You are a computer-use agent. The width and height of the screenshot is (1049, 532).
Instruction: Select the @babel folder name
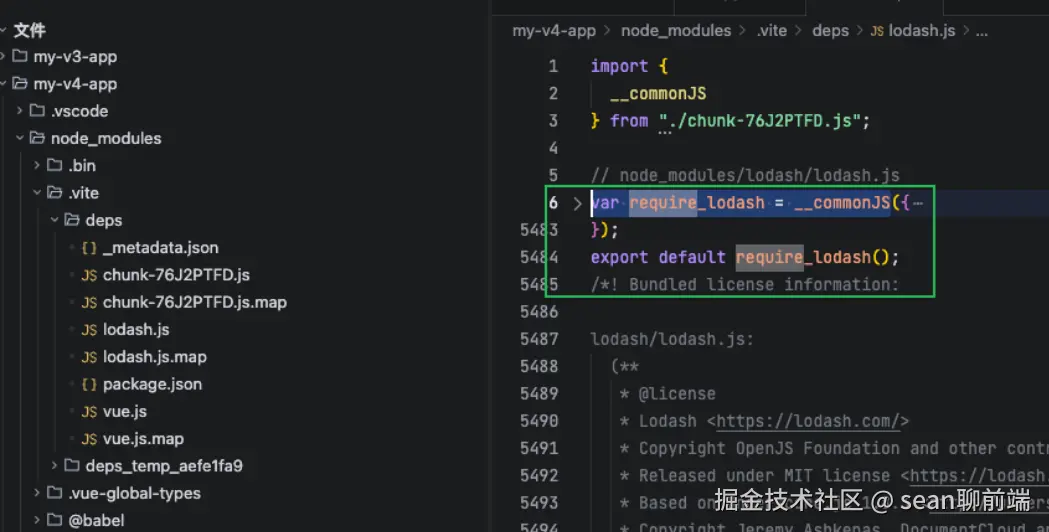(96, 520)
